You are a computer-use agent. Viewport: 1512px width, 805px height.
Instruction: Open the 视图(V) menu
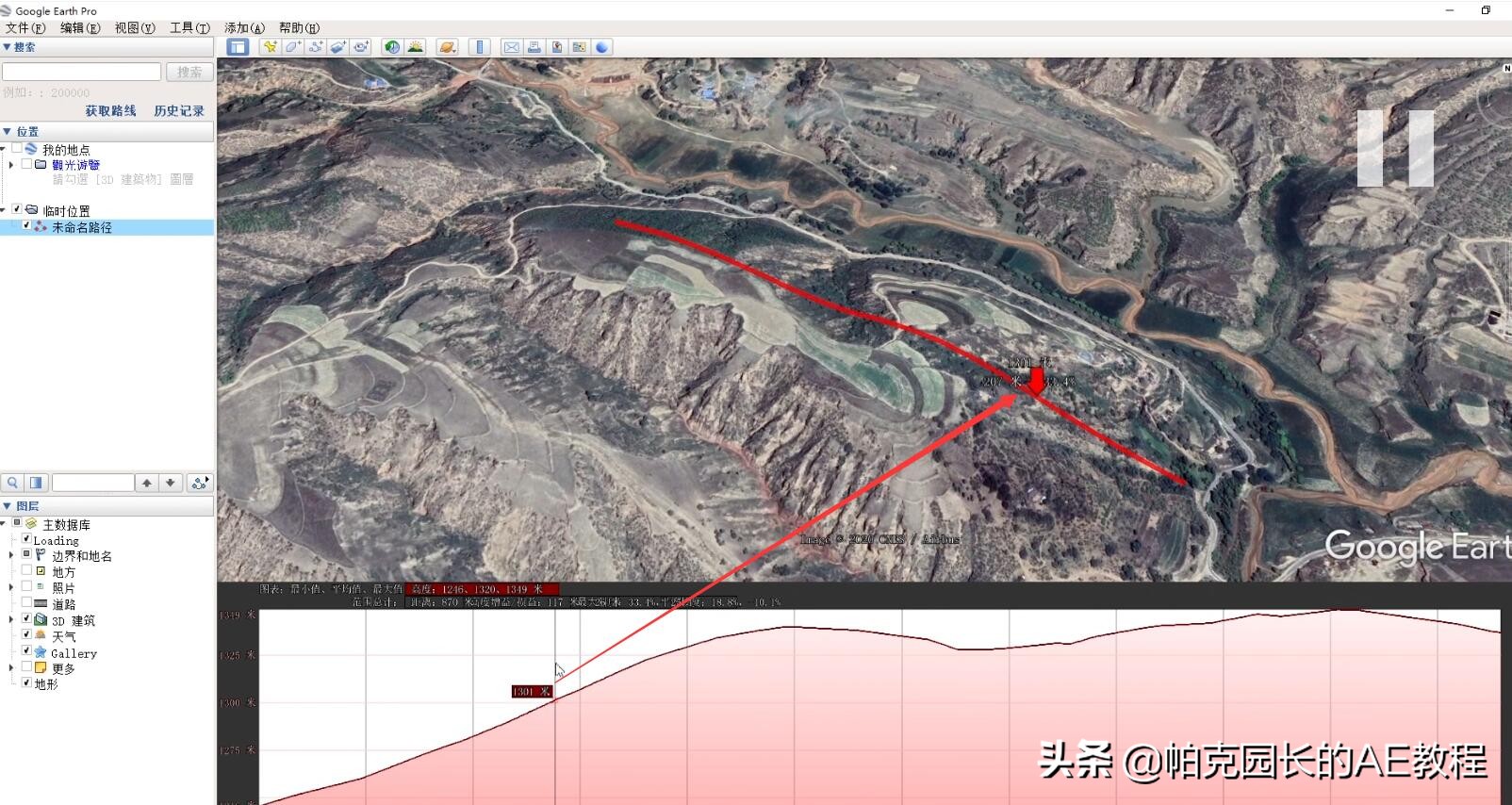pos(135,28)
